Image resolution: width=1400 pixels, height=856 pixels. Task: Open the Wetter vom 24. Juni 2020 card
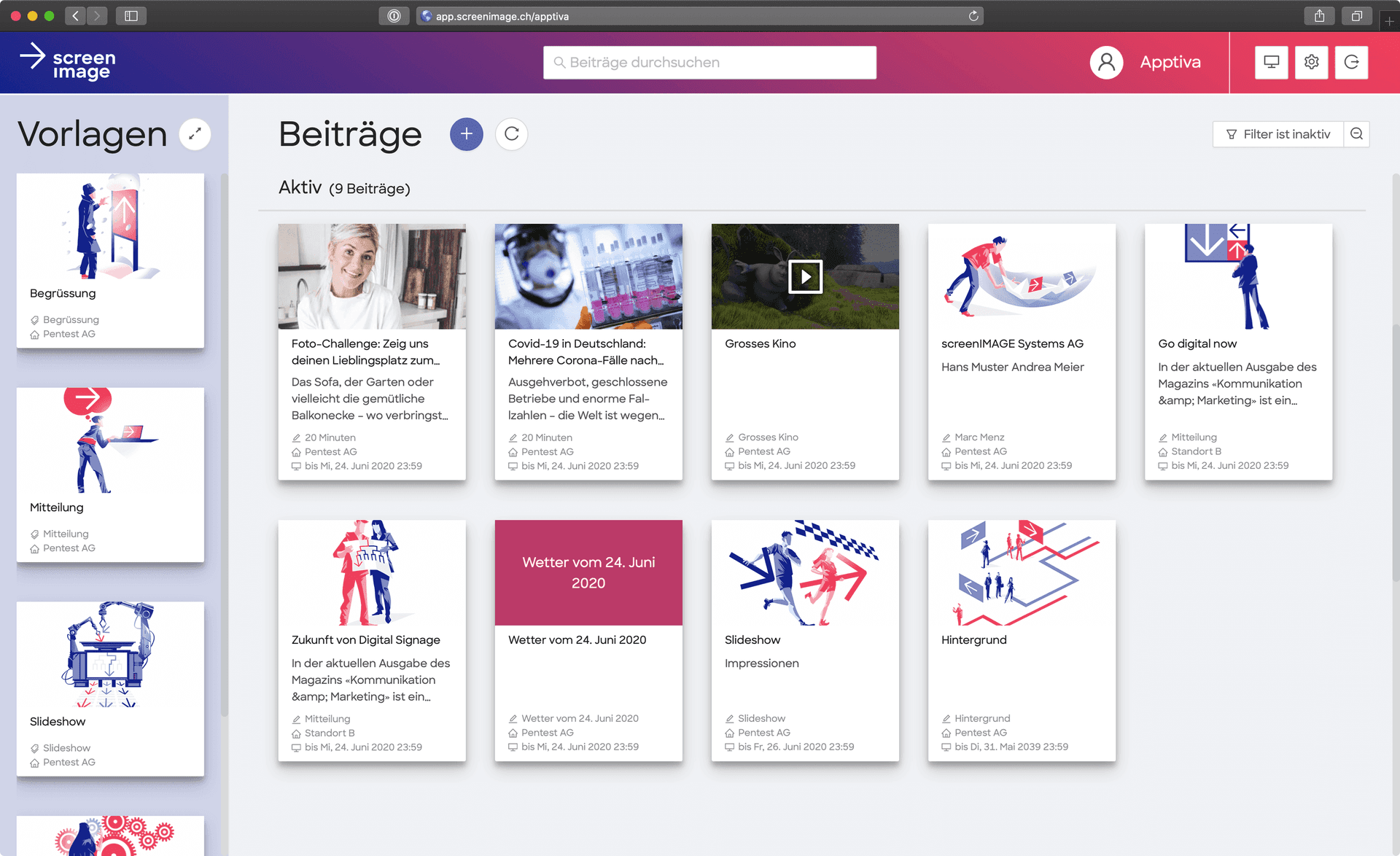click(x=588, y=639)
